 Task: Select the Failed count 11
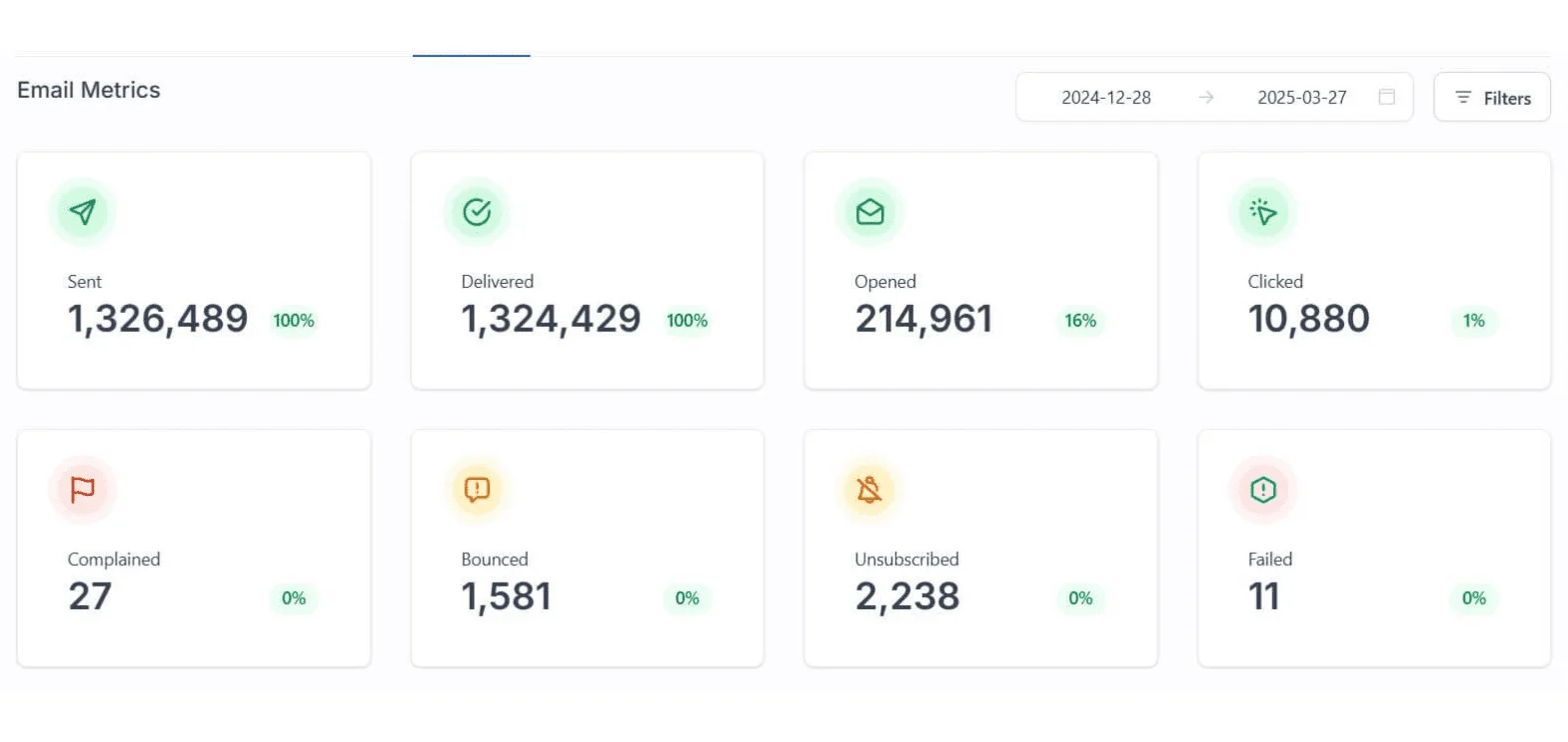point(1264,597)
